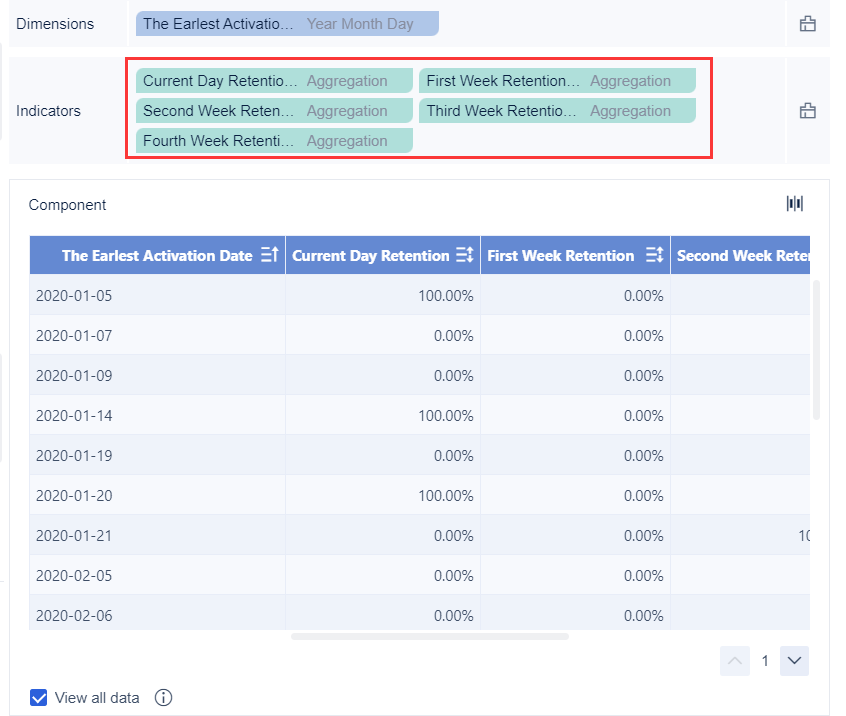Screen dimensions: 846x716
Task: Click the clear icon beside the Dimensions row
Action: click(x=808, y=22)
